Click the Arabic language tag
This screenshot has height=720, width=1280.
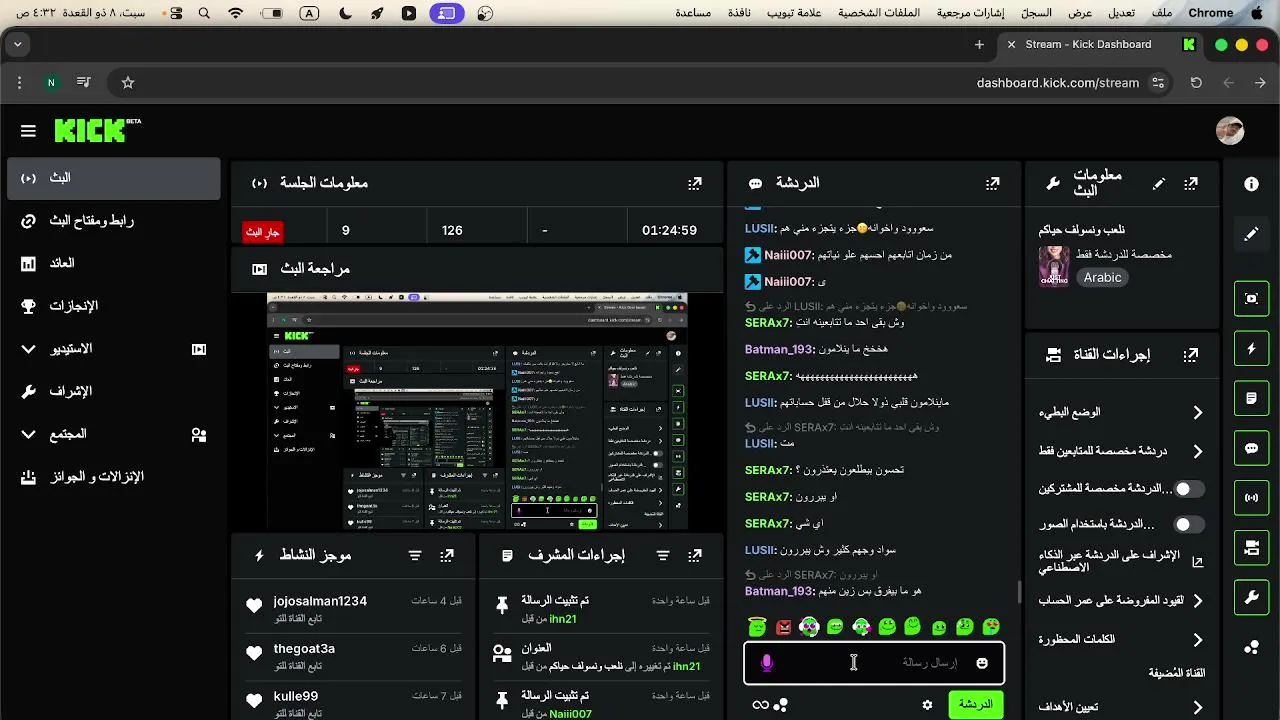[x=1103, y=278]
